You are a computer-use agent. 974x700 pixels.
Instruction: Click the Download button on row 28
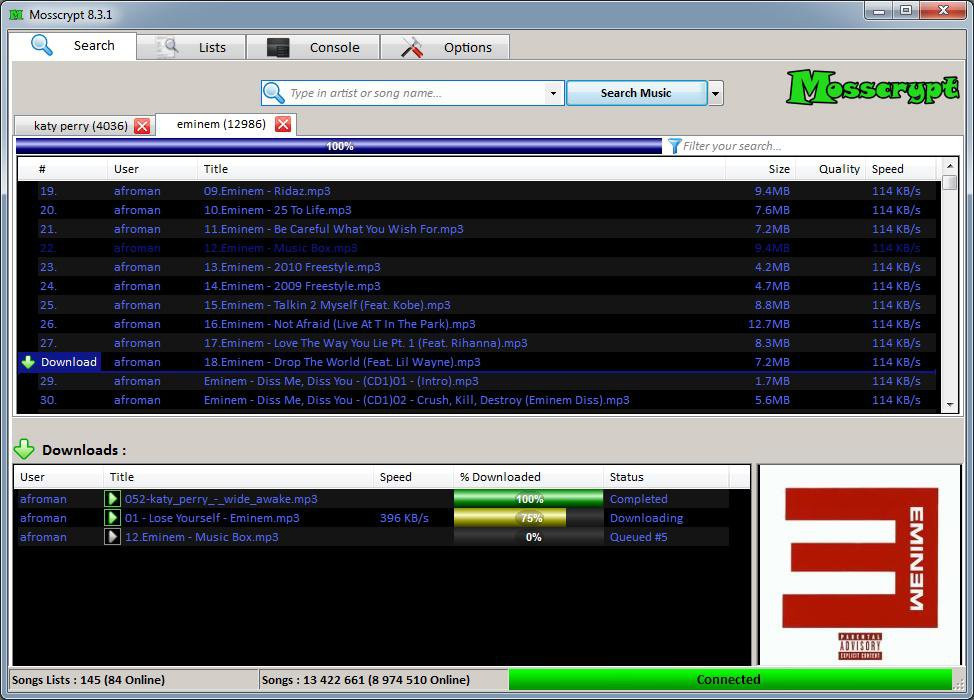pyautogui.click(x=58, y=362)
